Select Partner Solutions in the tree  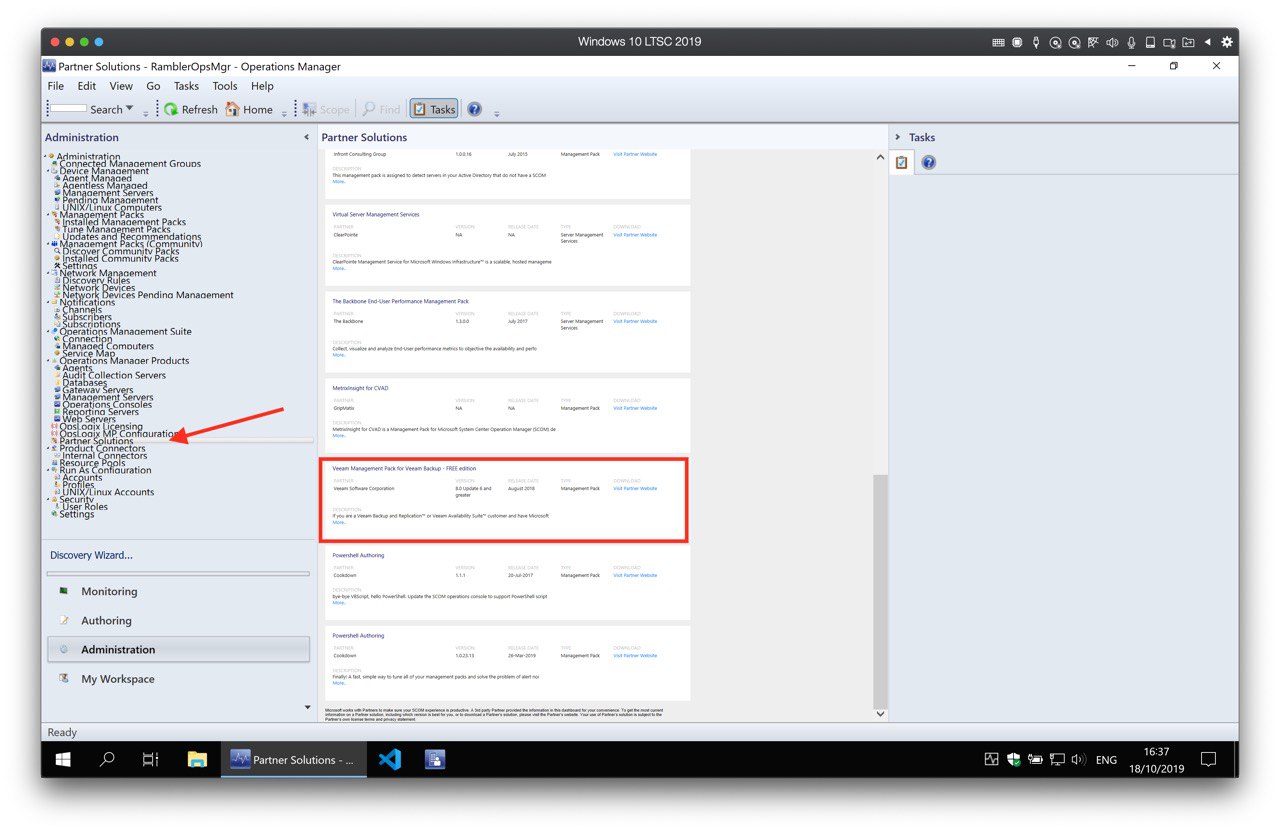point(96,441)
